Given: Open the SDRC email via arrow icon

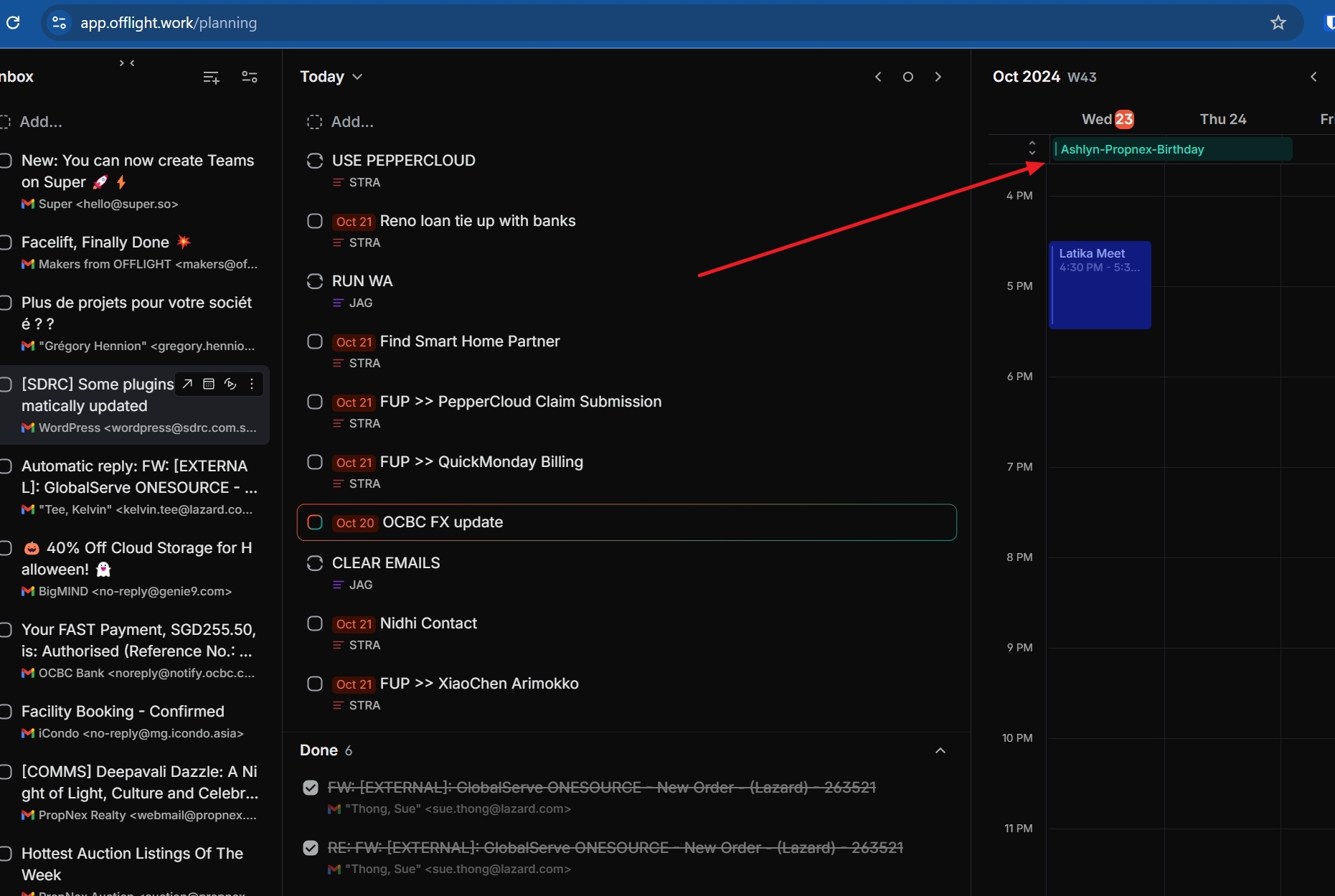Looking at the screenshot, I should click(187, 385).
